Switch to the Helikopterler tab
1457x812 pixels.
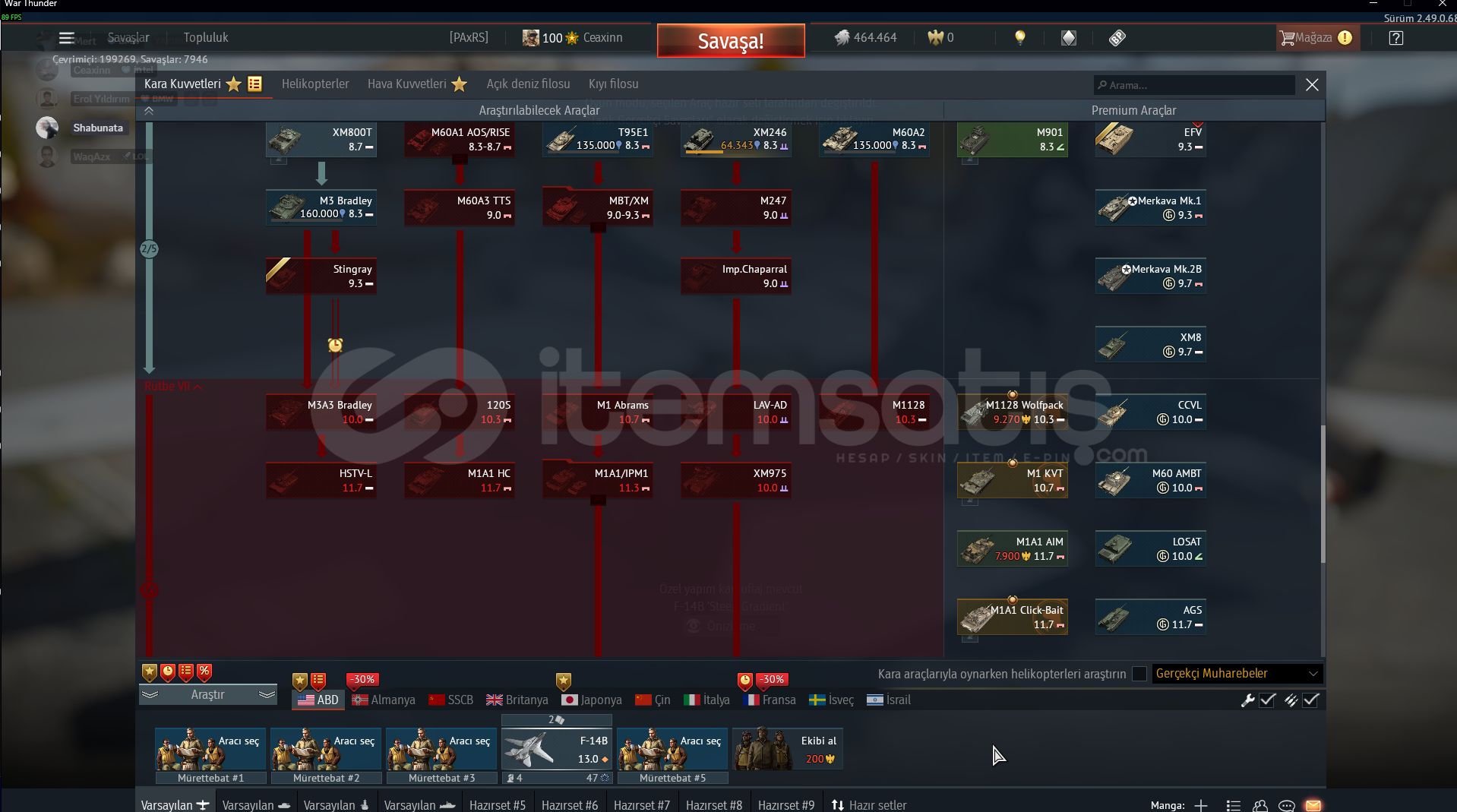[315, 84]
